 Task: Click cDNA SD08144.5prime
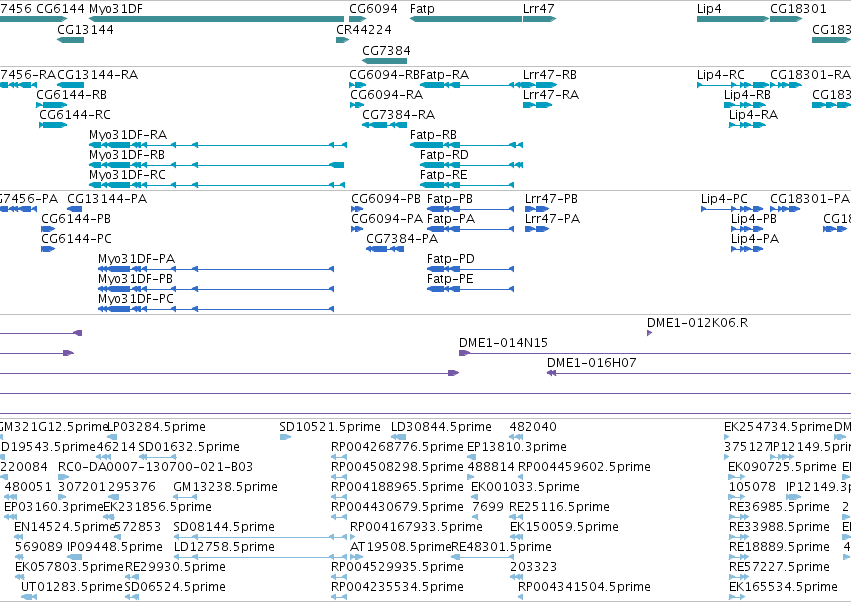260,537
